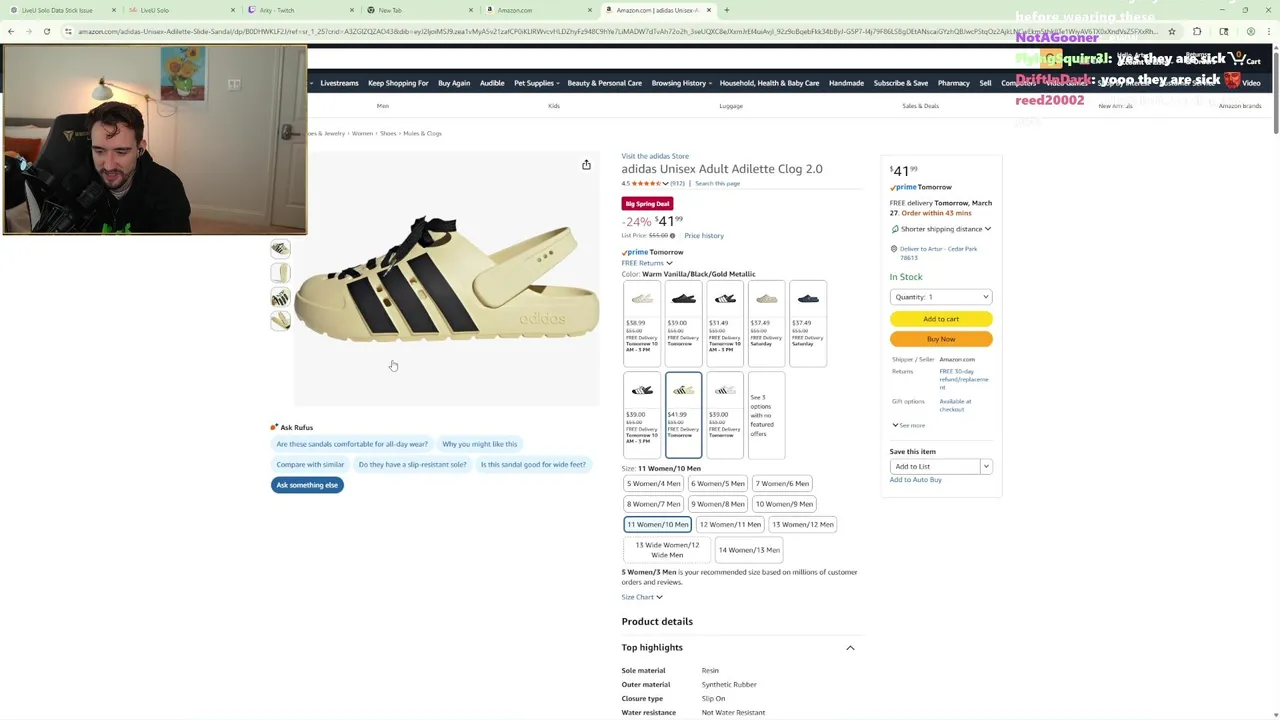Viewport: 1280px width, 720px height.
Task: Choose the $38.99 off-white color option
Action: pyautogui.click(x=642, y=323)
